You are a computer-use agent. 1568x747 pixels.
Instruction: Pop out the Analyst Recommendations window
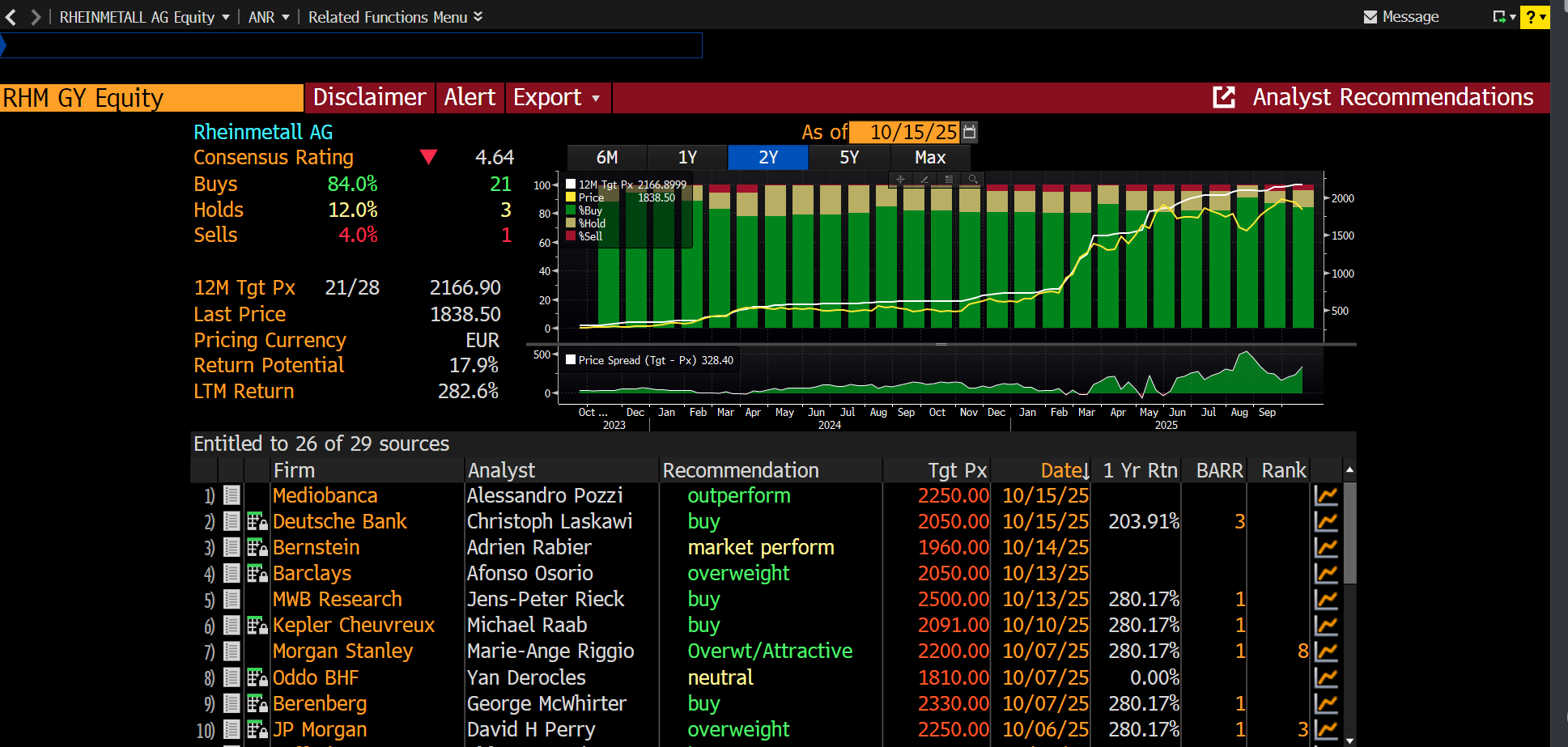(x=1223, y=97)
